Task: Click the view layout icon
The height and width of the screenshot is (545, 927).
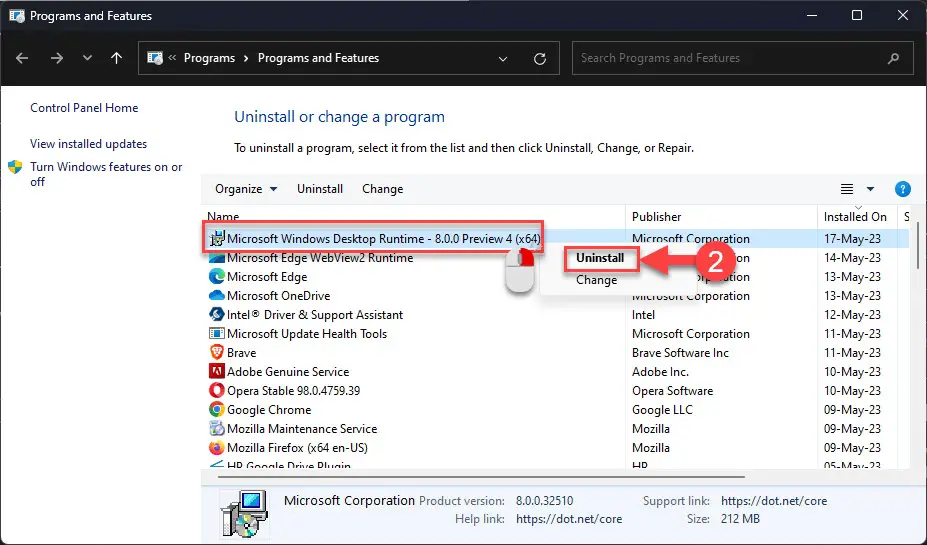Action: pos(847,189)
